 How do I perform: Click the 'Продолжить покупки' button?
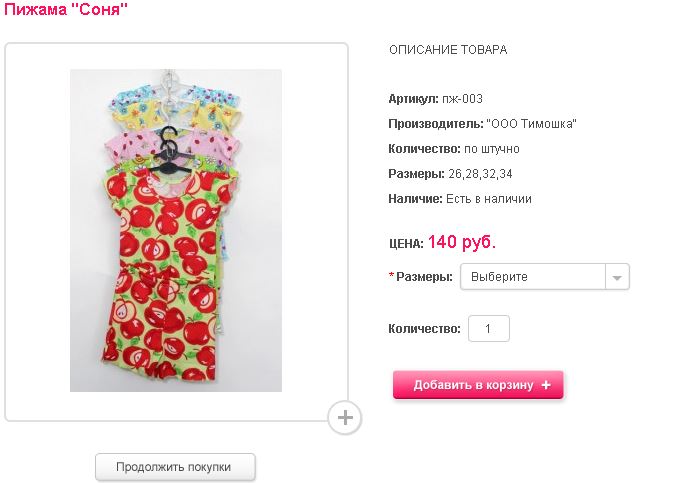coord(175,466)
